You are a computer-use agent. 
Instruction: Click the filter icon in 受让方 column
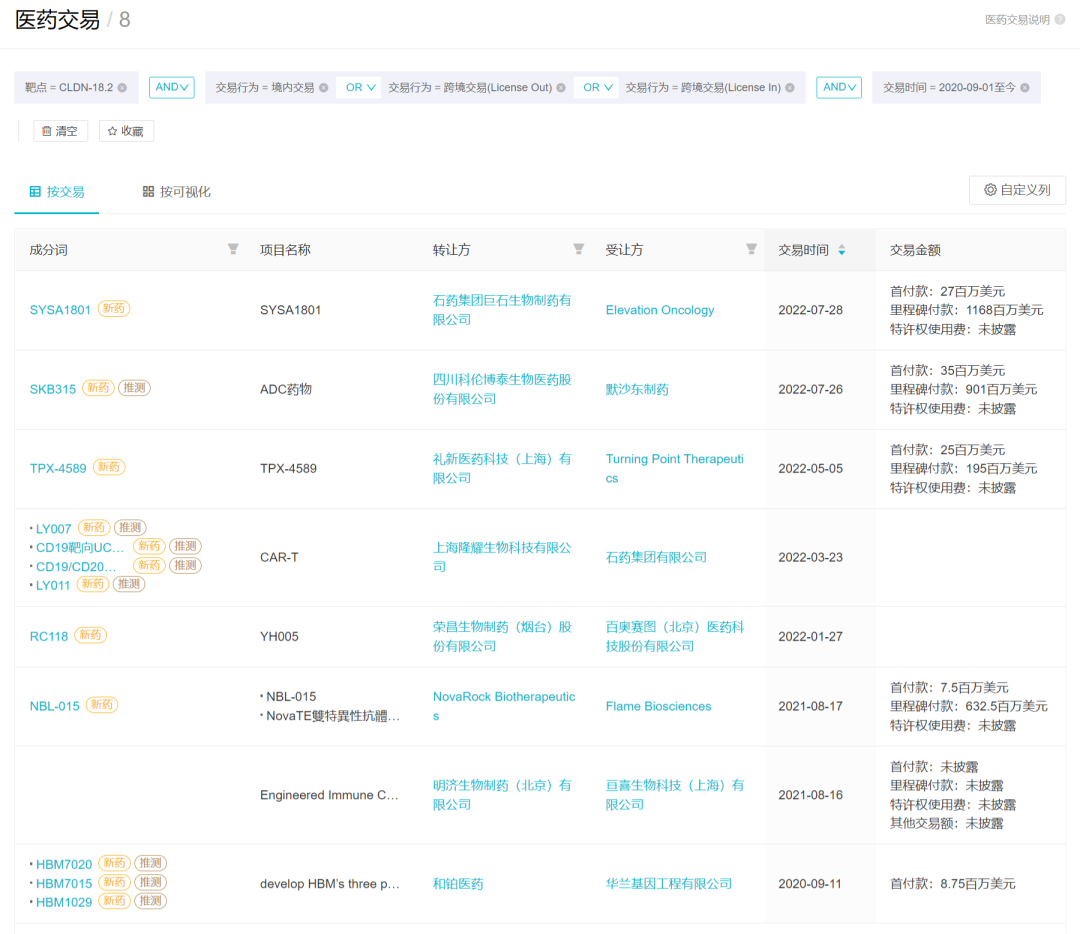pos(751,249)
